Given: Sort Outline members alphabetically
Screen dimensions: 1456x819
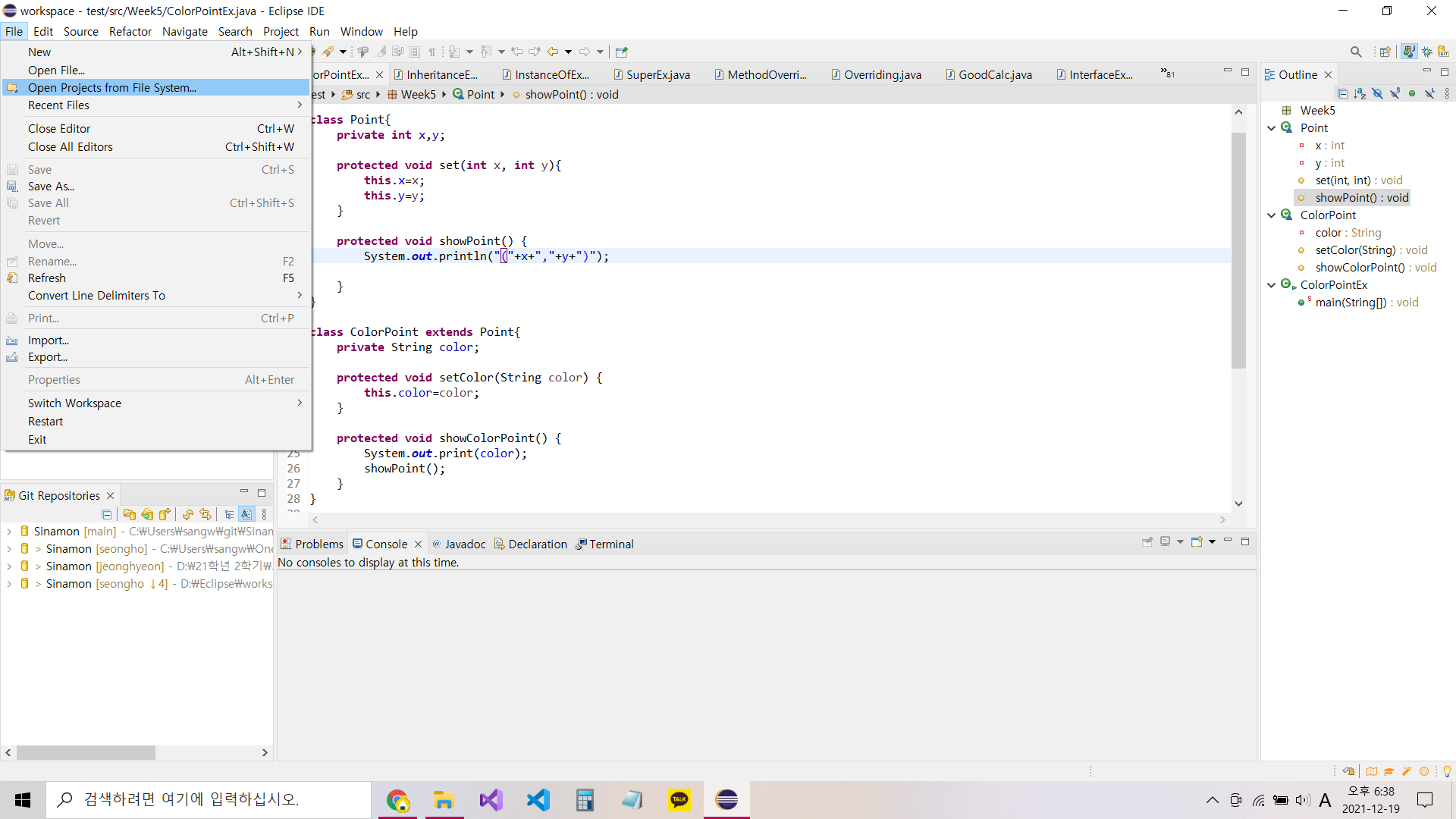Looking at the screenshot, I should click(1360, 93).
